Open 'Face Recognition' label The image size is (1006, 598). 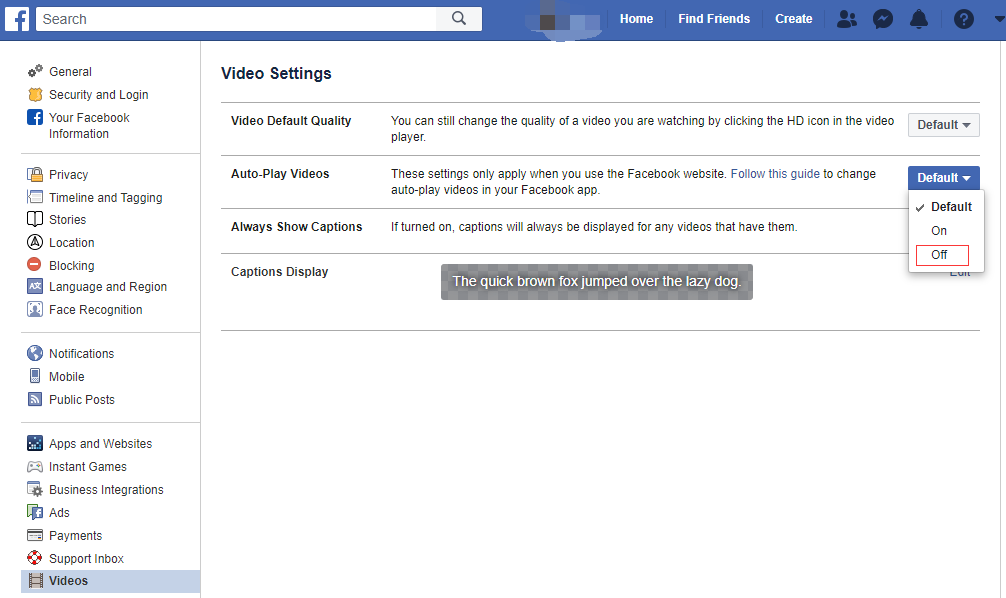(x=96, y=310)
